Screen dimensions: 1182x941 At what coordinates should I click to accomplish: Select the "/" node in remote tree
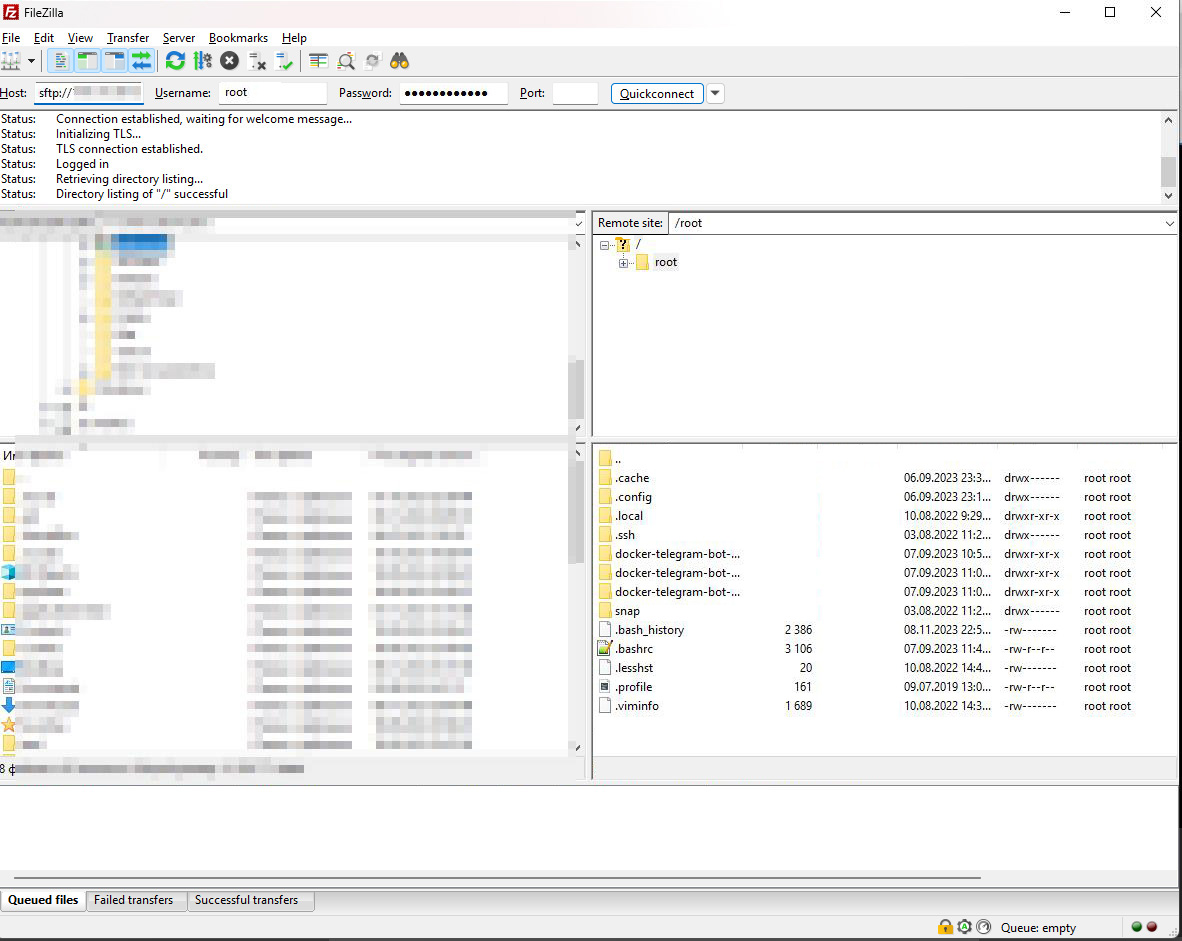click(638, 244)
